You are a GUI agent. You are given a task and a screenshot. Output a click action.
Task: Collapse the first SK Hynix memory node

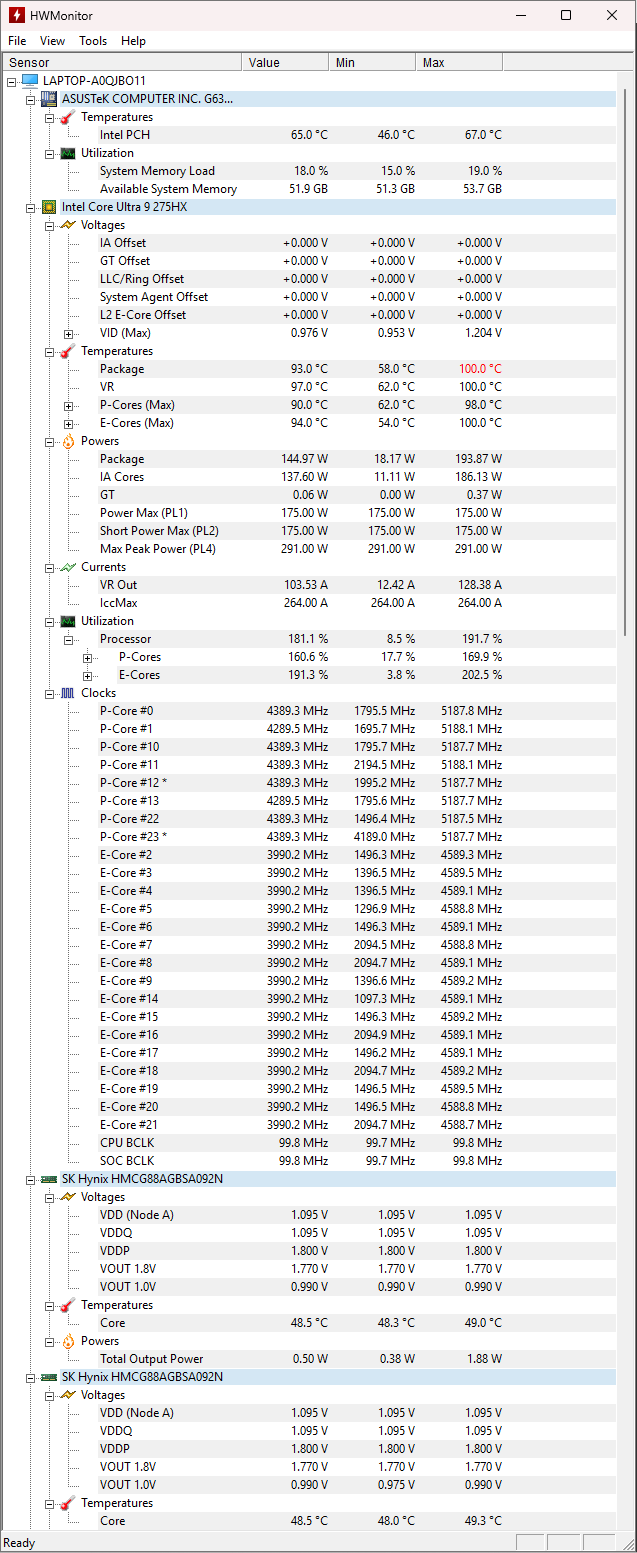pos(30,1179)
